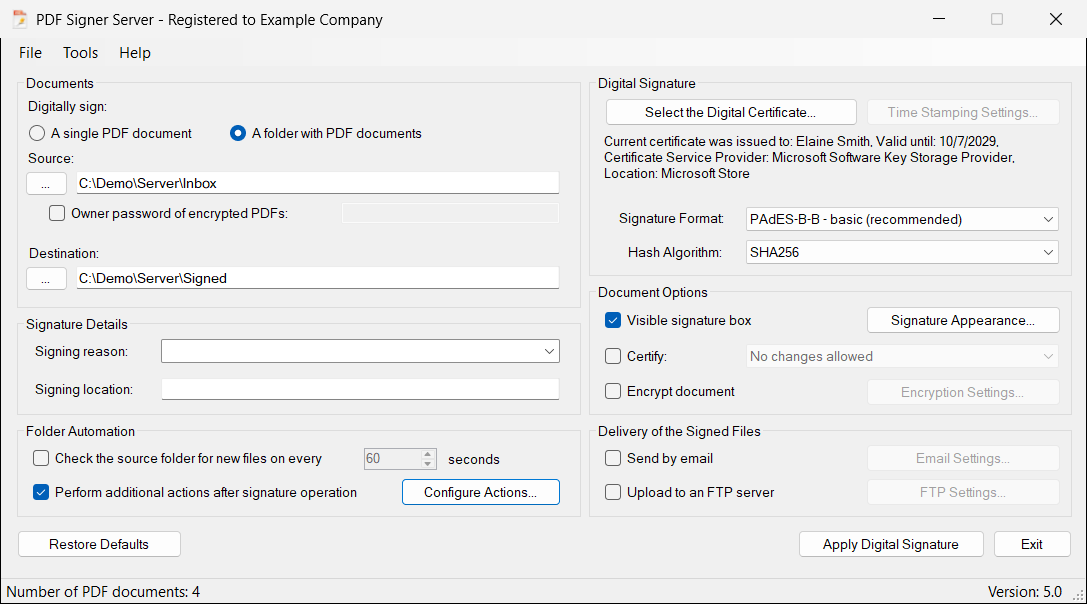Viewport: 1087px width, 604px height.
Task: Open the Hash Algorithm dropdown
Action: pos(902,252)
